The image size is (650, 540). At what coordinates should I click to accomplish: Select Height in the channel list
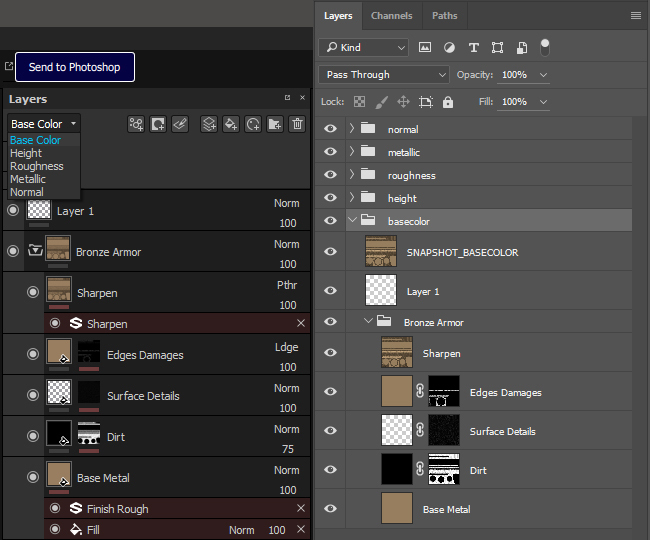click(x=26, y=153)
